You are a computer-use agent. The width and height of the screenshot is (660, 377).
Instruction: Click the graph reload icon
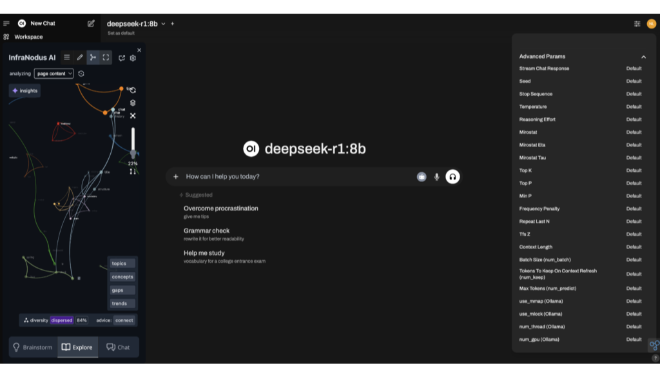(133, 90)
